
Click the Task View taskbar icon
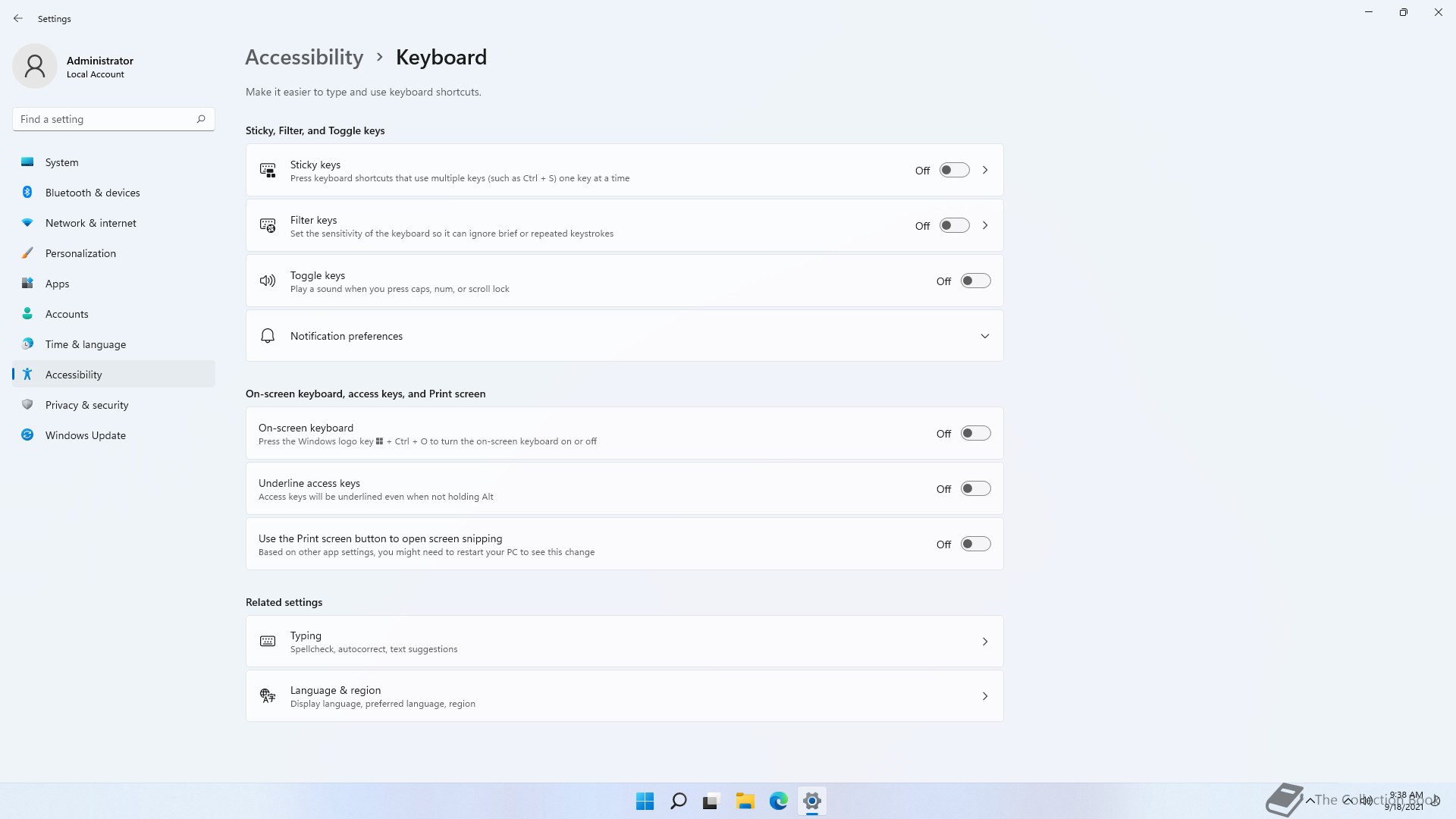[711, 801]
